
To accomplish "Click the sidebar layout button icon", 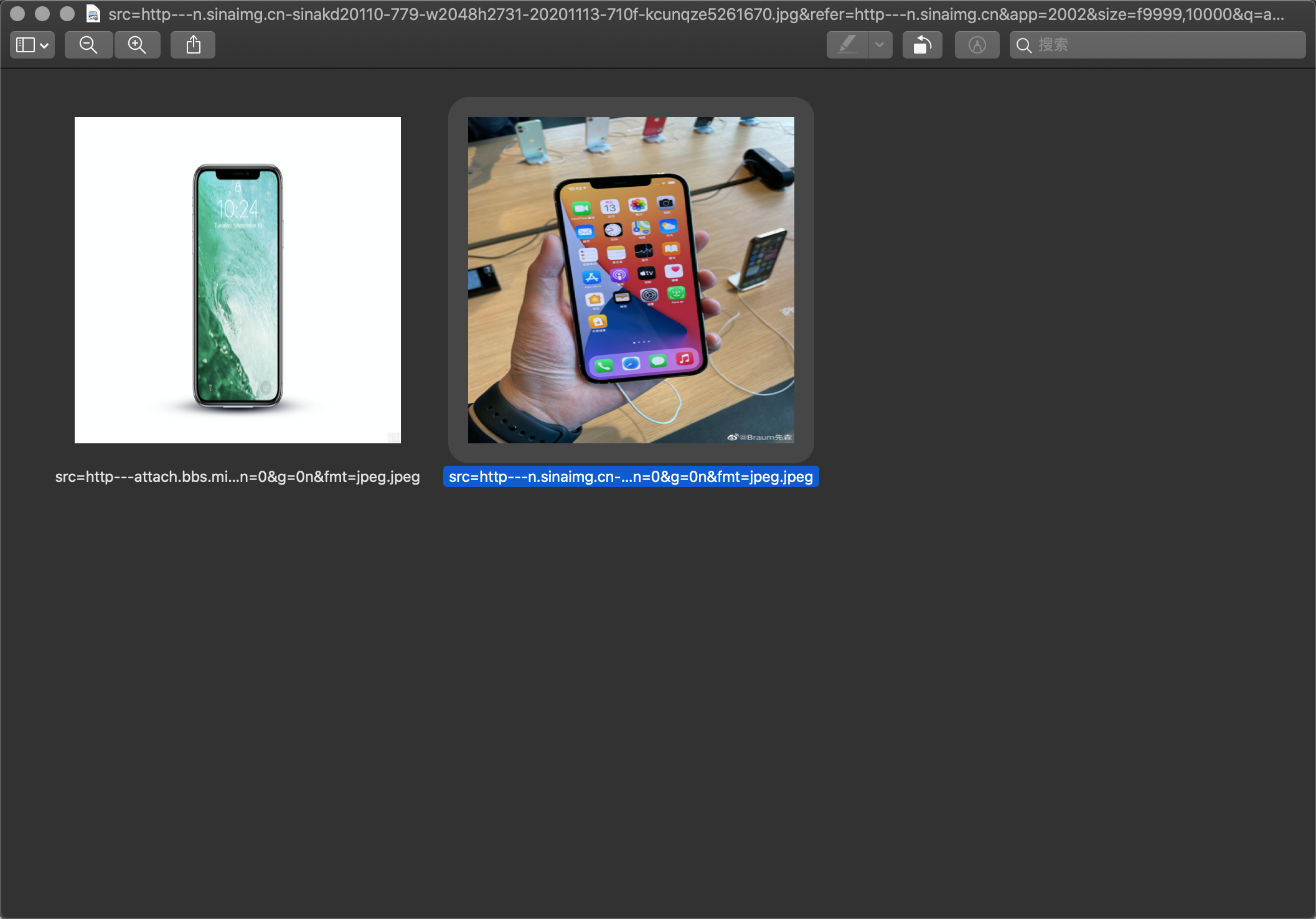I will 25,45.
